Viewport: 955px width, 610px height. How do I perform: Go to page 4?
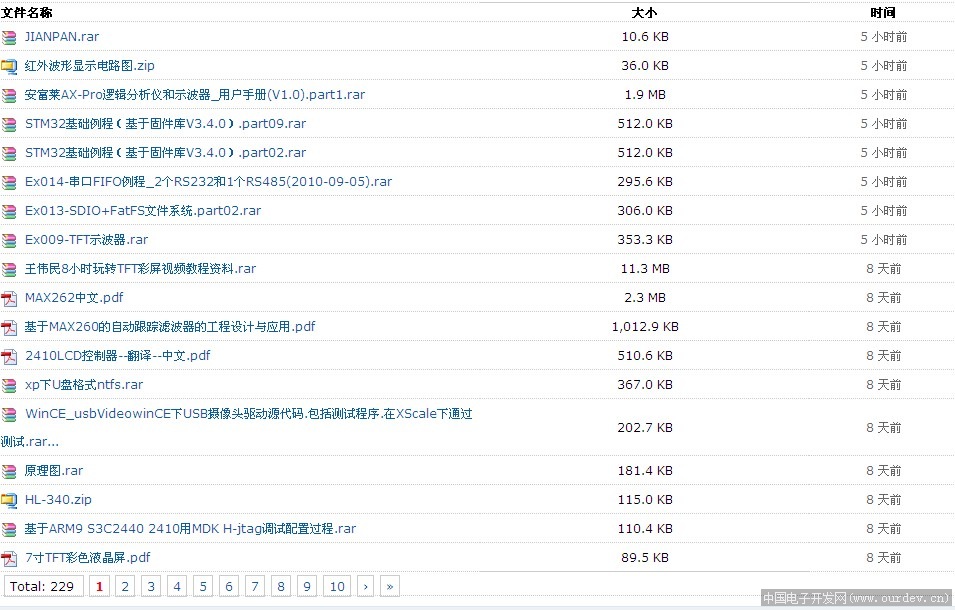177,586
